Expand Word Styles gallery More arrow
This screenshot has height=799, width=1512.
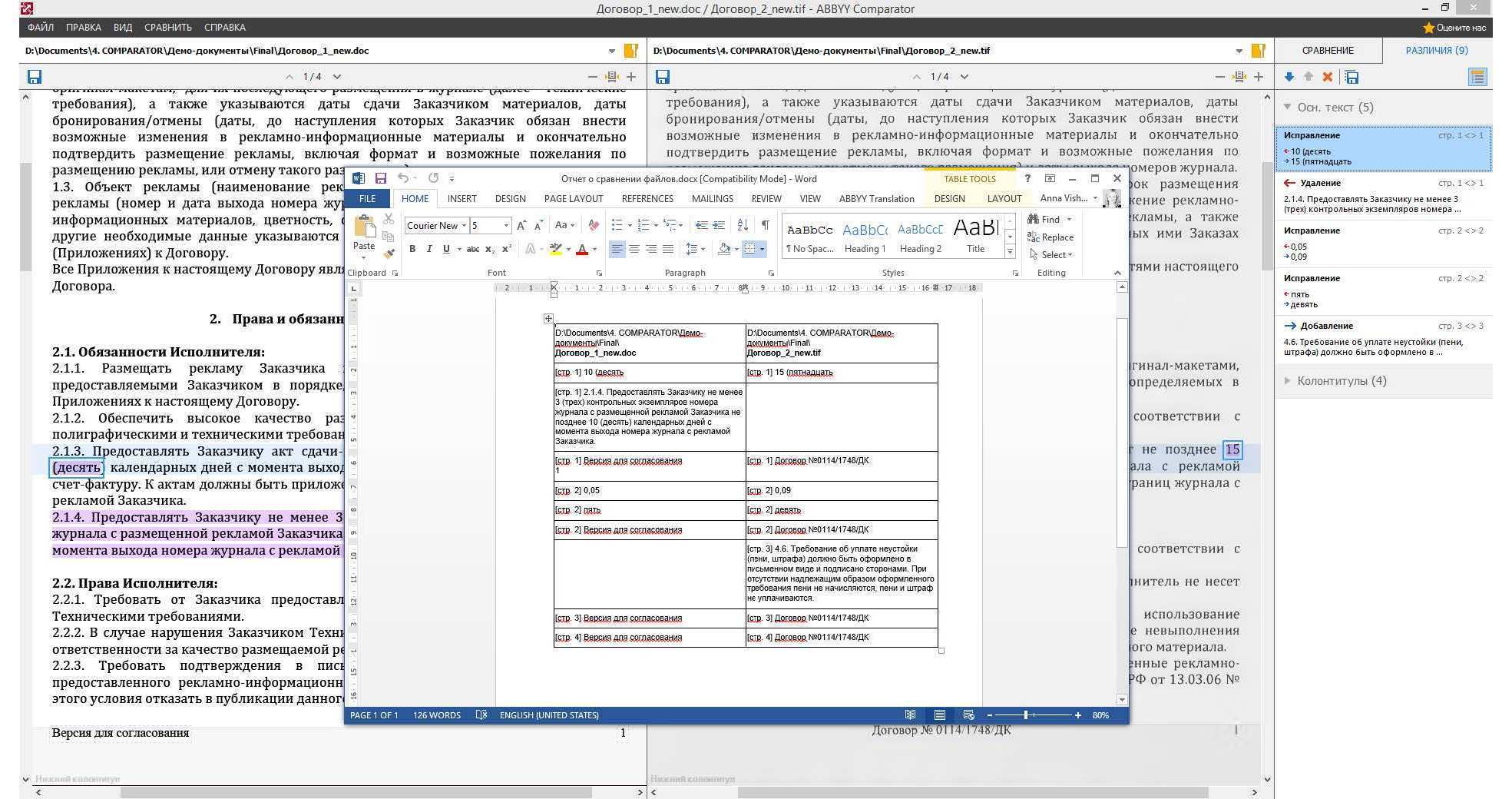tap(1011, 252)
